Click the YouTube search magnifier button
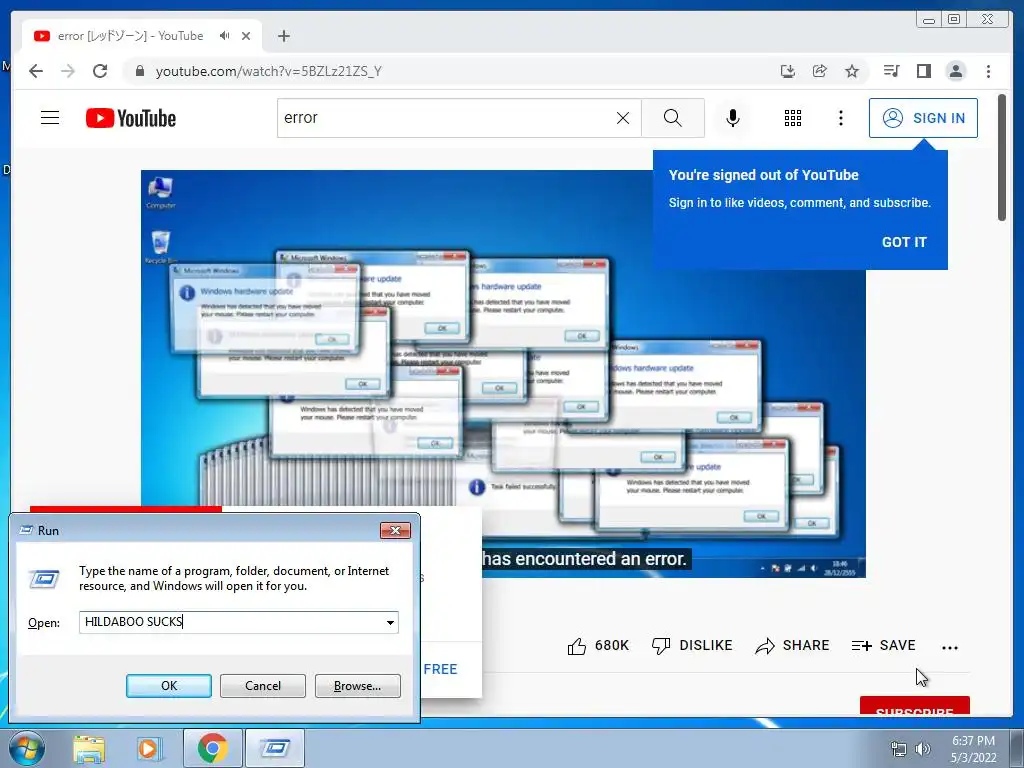1024x768 pixels. click(673, 118)
